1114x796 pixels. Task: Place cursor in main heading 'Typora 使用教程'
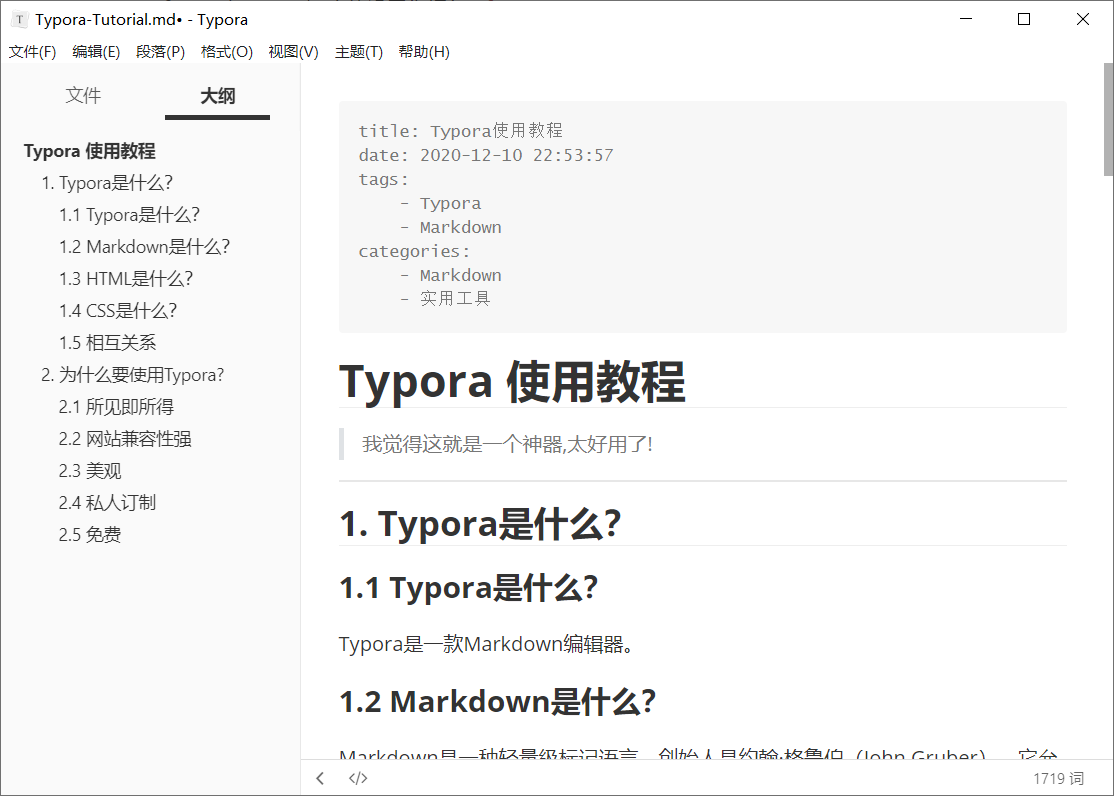(512, 382)
